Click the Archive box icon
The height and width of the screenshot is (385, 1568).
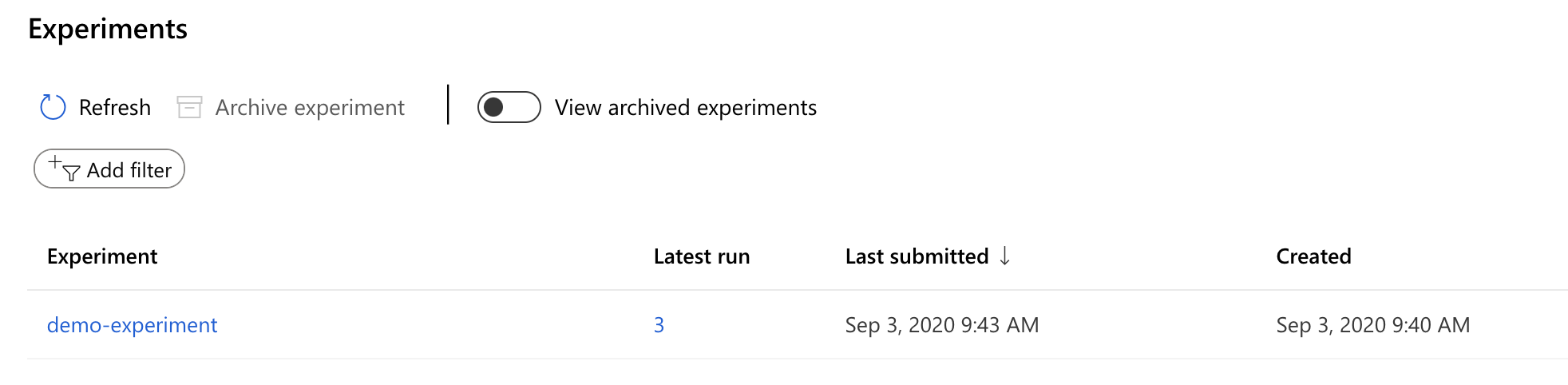(189, 107)
